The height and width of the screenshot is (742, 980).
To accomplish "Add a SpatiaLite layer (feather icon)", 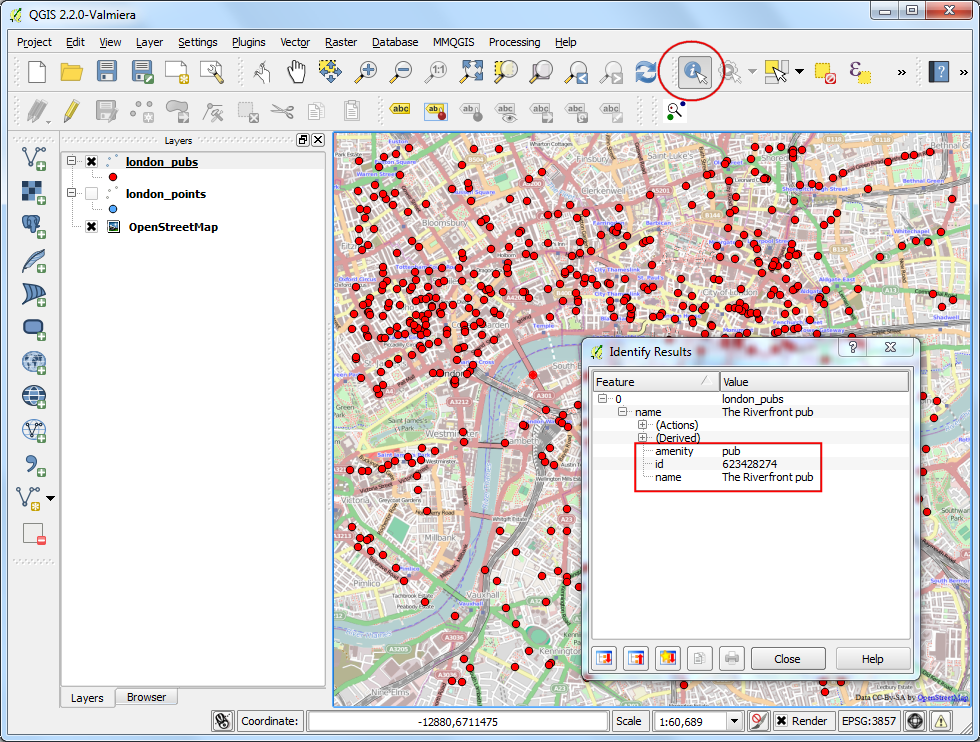I will pyautogui.click(x=34, y=261).
